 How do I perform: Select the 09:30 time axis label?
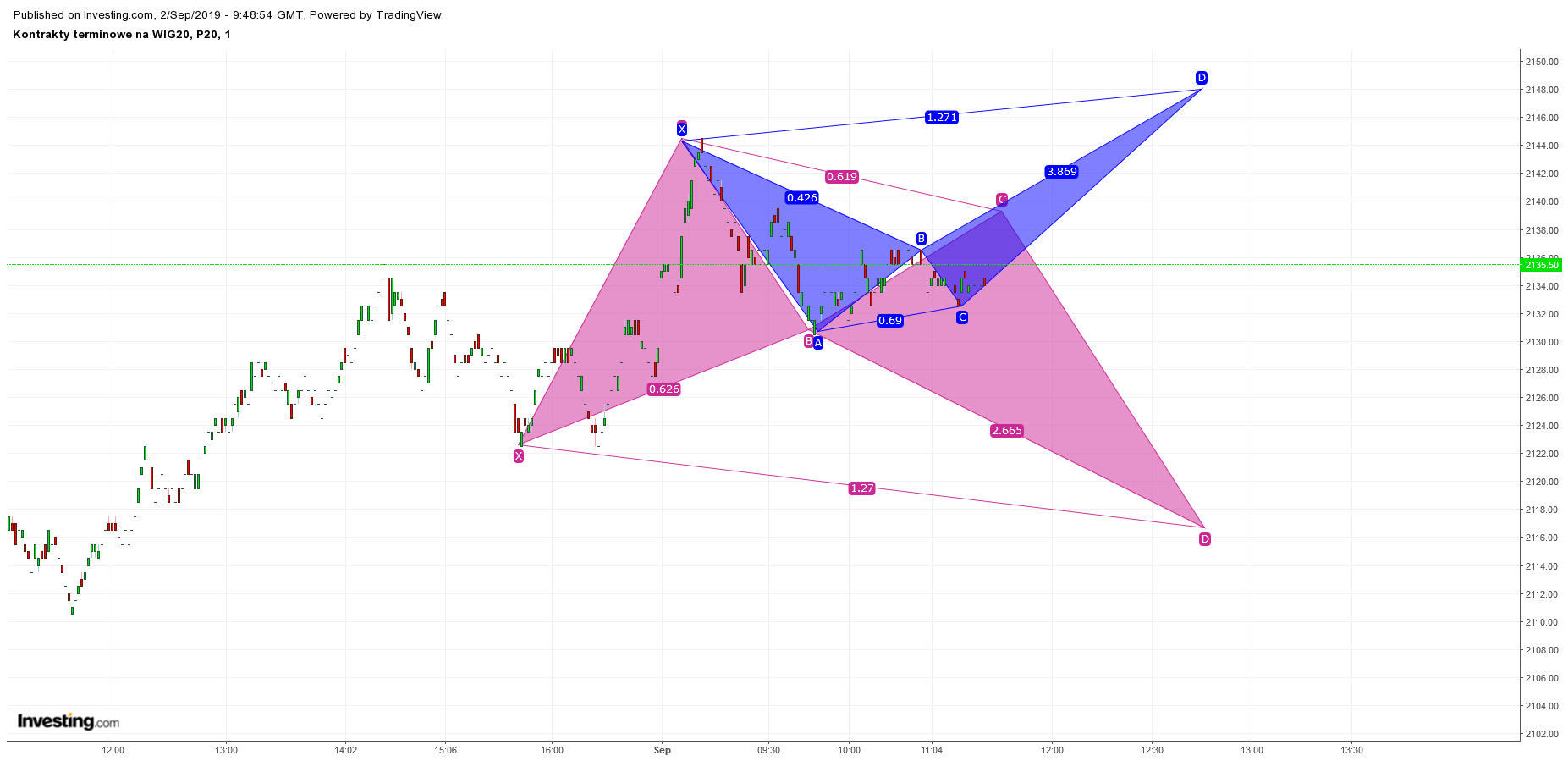click(x=769, y=750)
